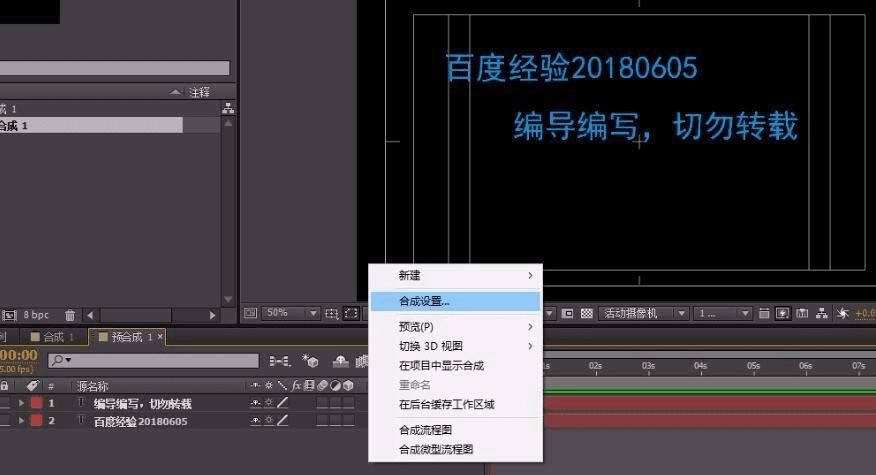Image resolution: width=876 pixels, height=475 pixels.
Task: Click the project panel right scroll arrow
Action: tap(212, 315)
